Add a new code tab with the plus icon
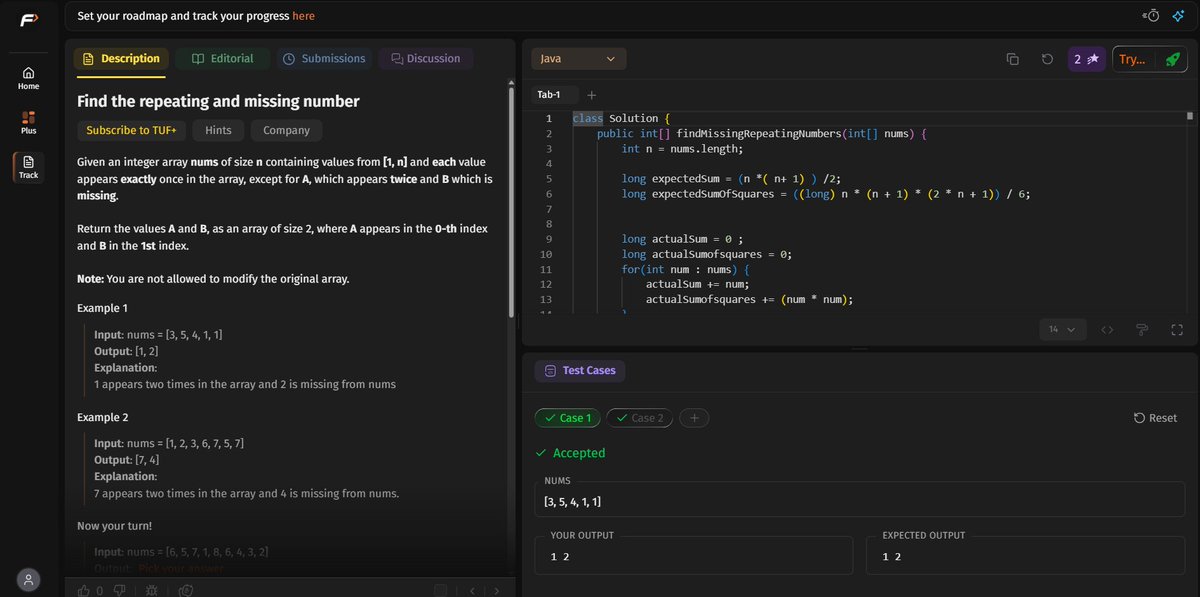This screenshot has width=1200, height=597. pyautogui.click(x=591, y=95)
